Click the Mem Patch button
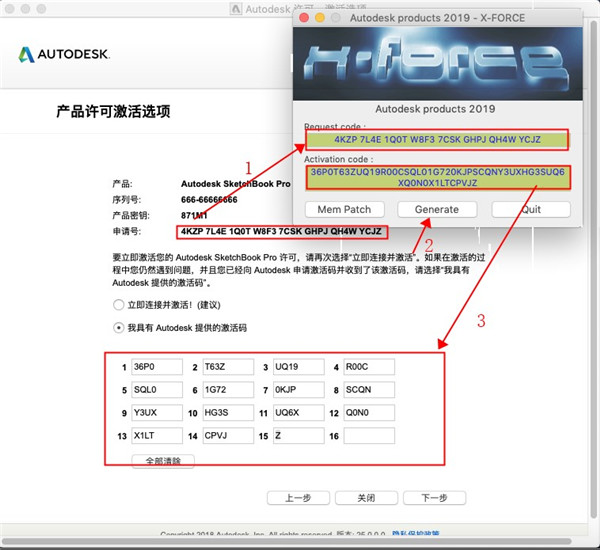Image resolution: width=600 pixels, height=550 pixels. pos(344,209)
